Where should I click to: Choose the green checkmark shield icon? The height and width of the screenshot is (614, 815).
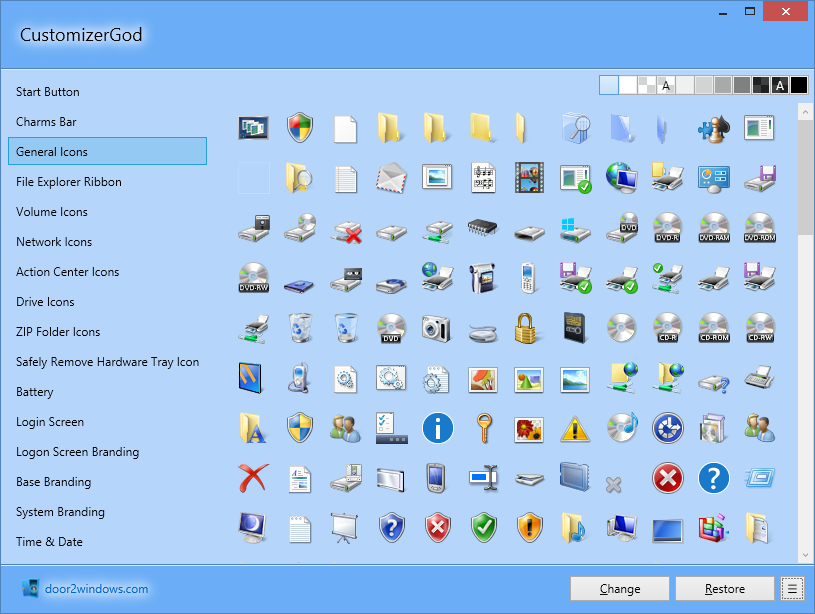tap(484, 528)
